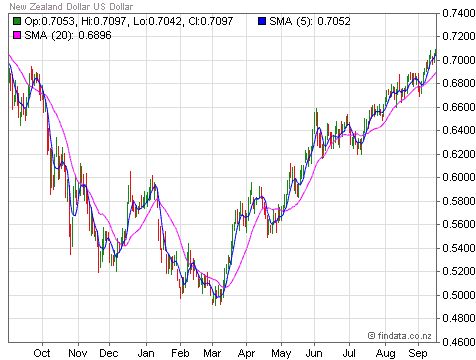Image resolution: width=476 pixels, height=360 pixels.
Task: Click the 0.6000 y-axis value
Action: click(459, 177)
